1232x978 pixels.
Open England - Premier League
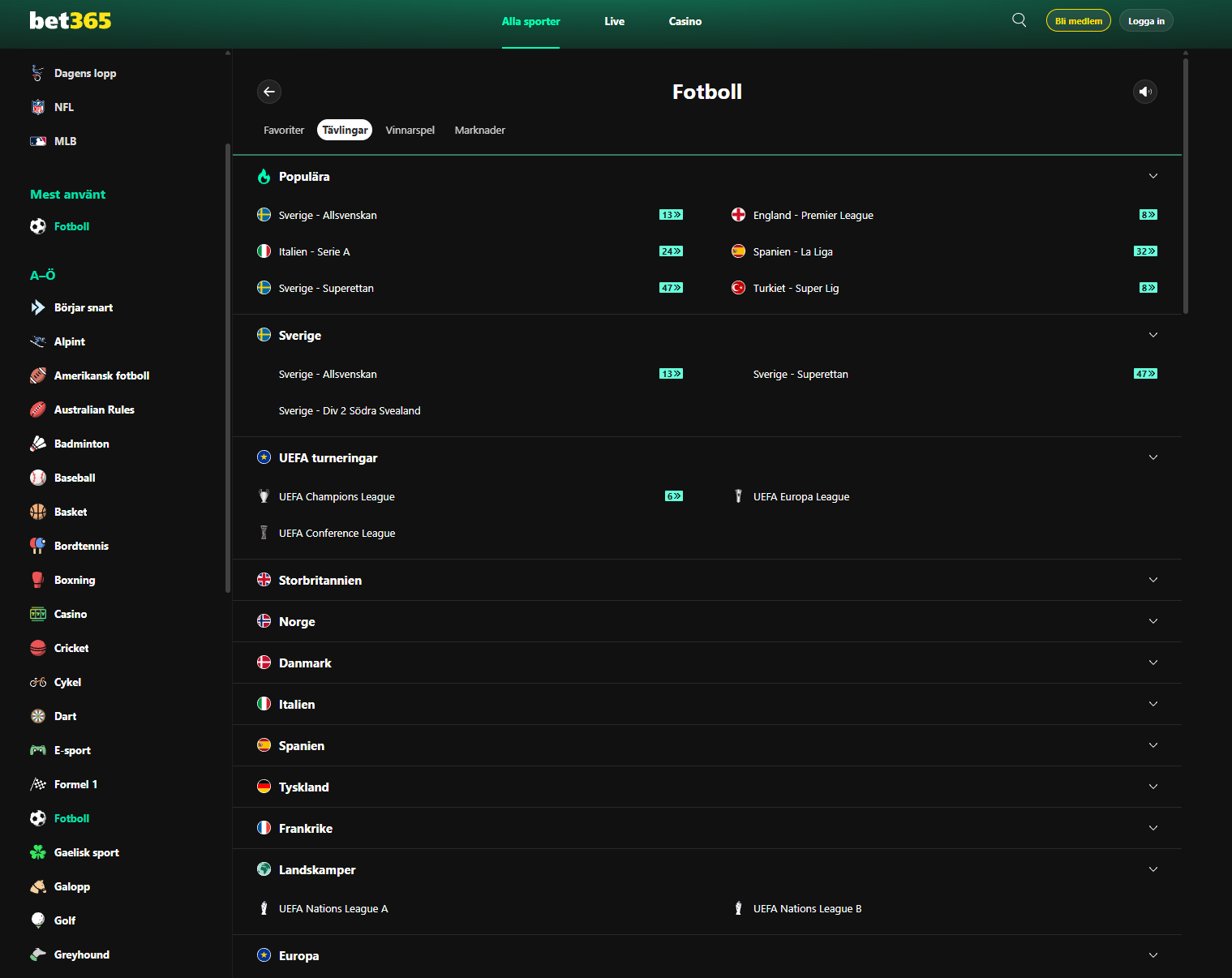click(813, 215)
